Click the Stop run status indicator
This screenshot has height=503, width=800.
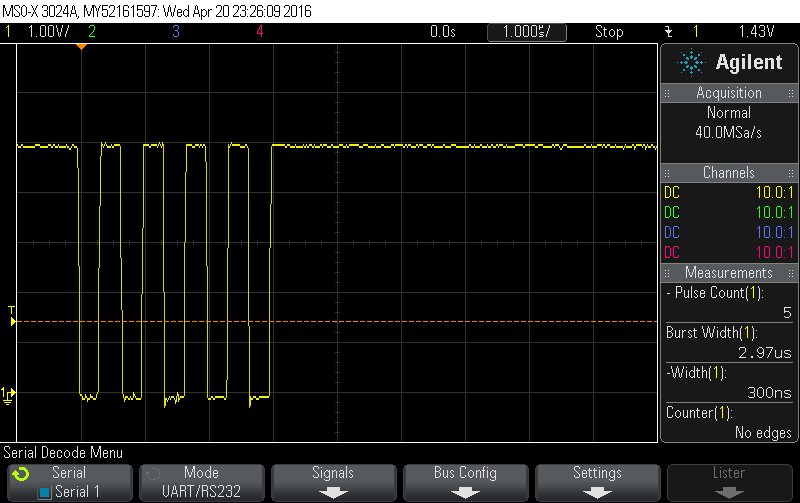pos(609,32)
